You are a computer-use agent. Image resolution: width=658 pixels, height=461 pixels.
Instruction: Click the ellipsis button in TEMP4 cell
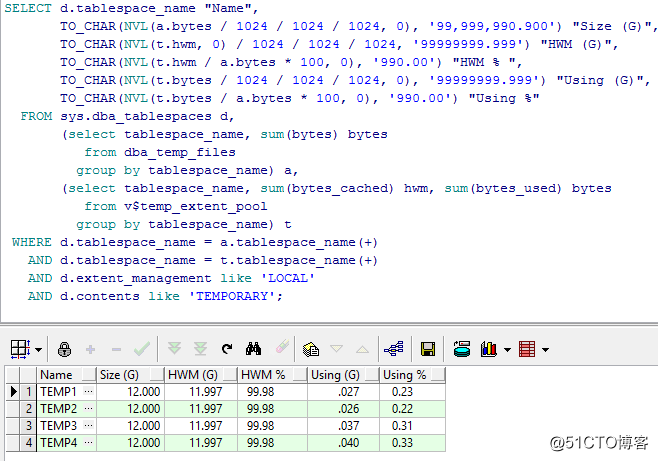pyautogui.click(x=88, y=443)
